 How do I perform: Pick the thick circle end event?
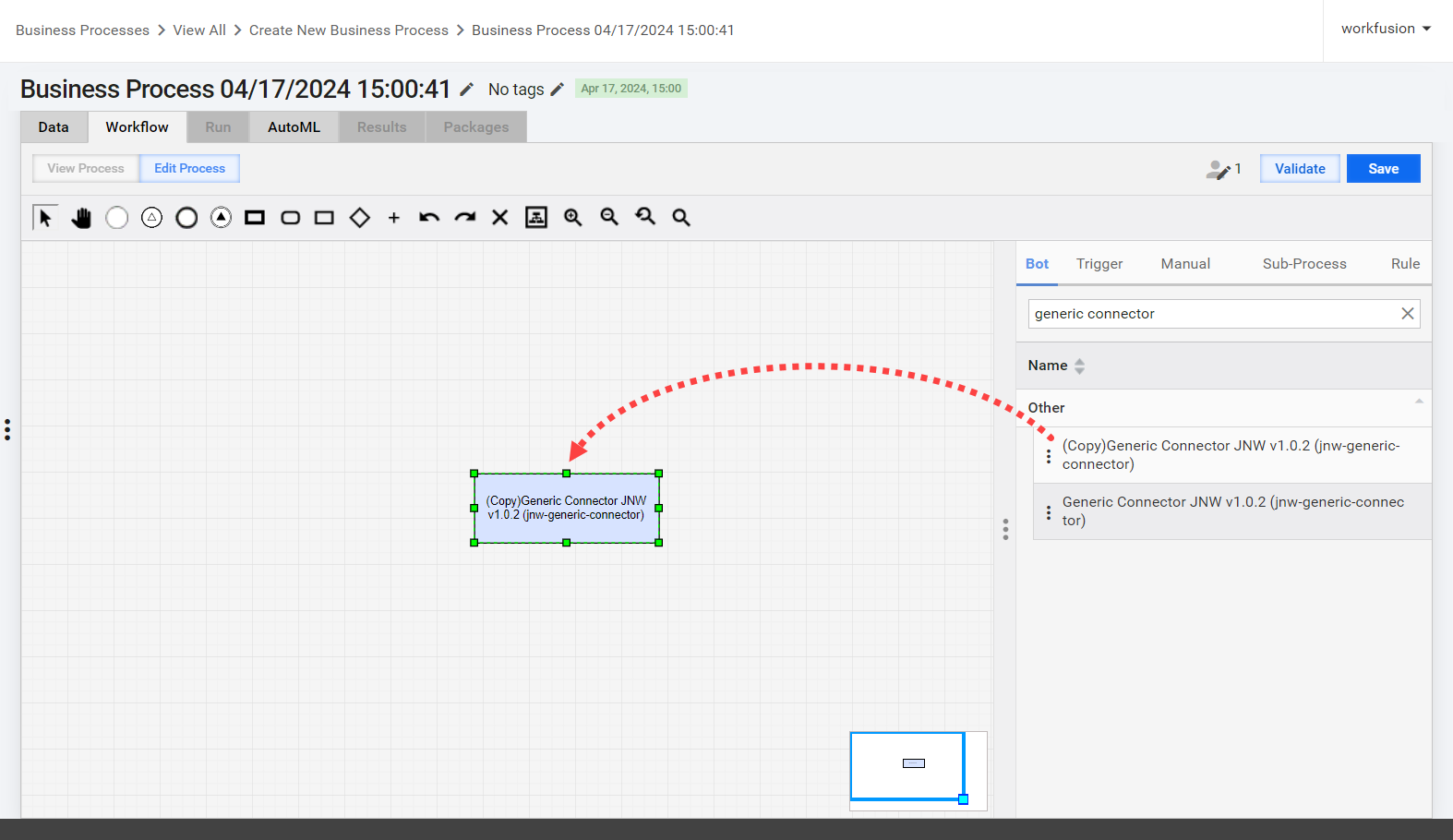(x=186, y=218)
